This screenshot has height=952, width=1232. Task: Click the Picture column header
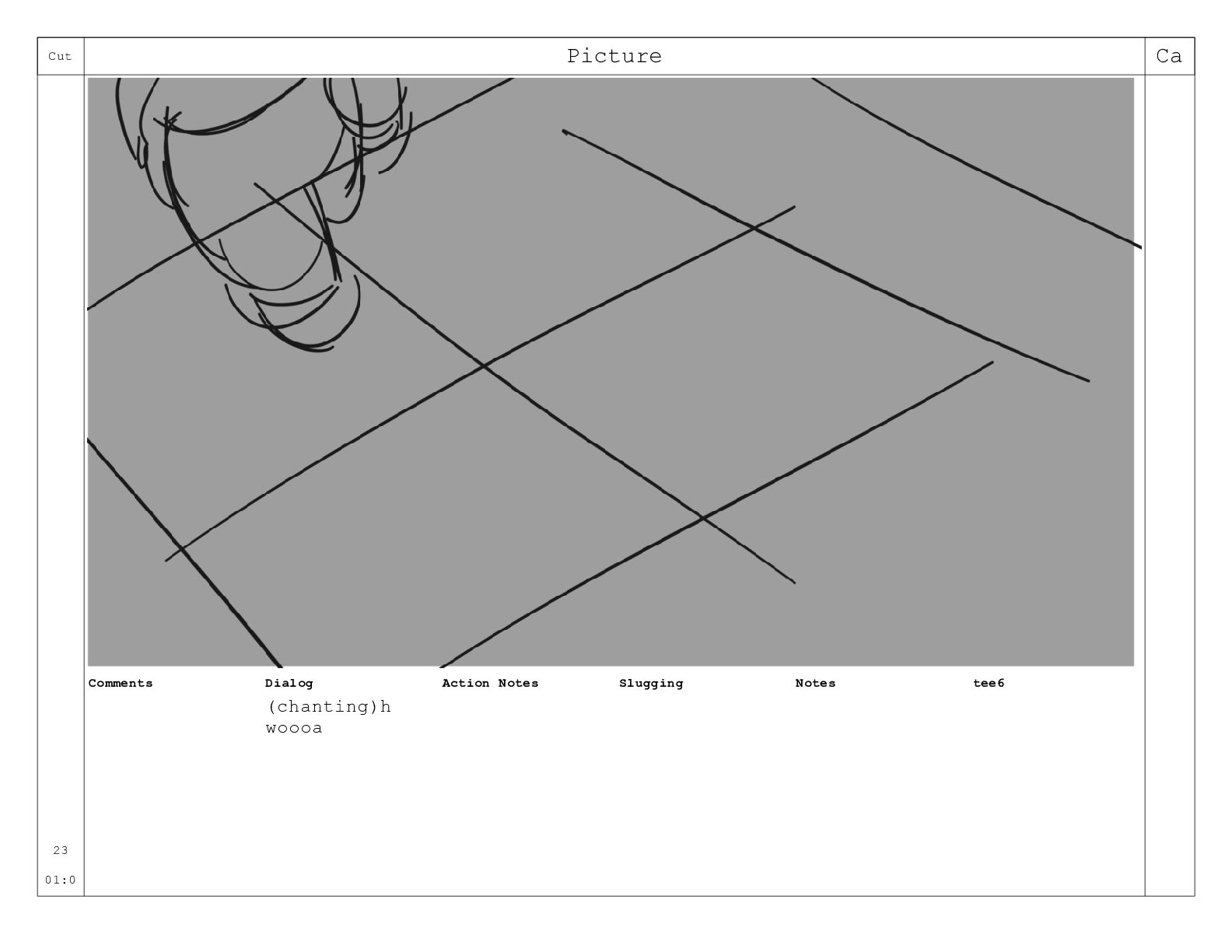click(614, 56)
